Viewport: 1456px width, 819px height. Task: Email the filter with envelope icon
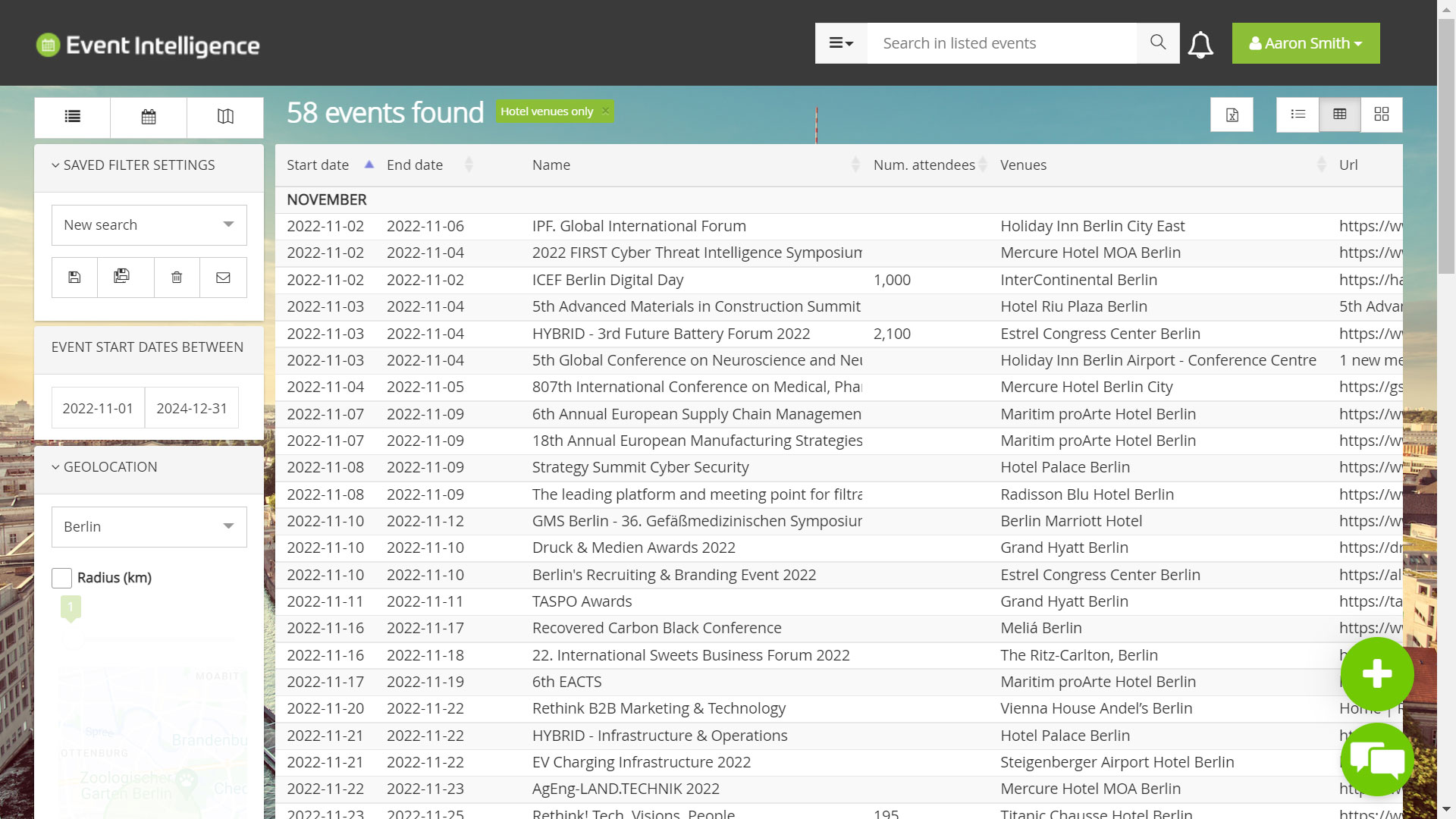[223, 278]
